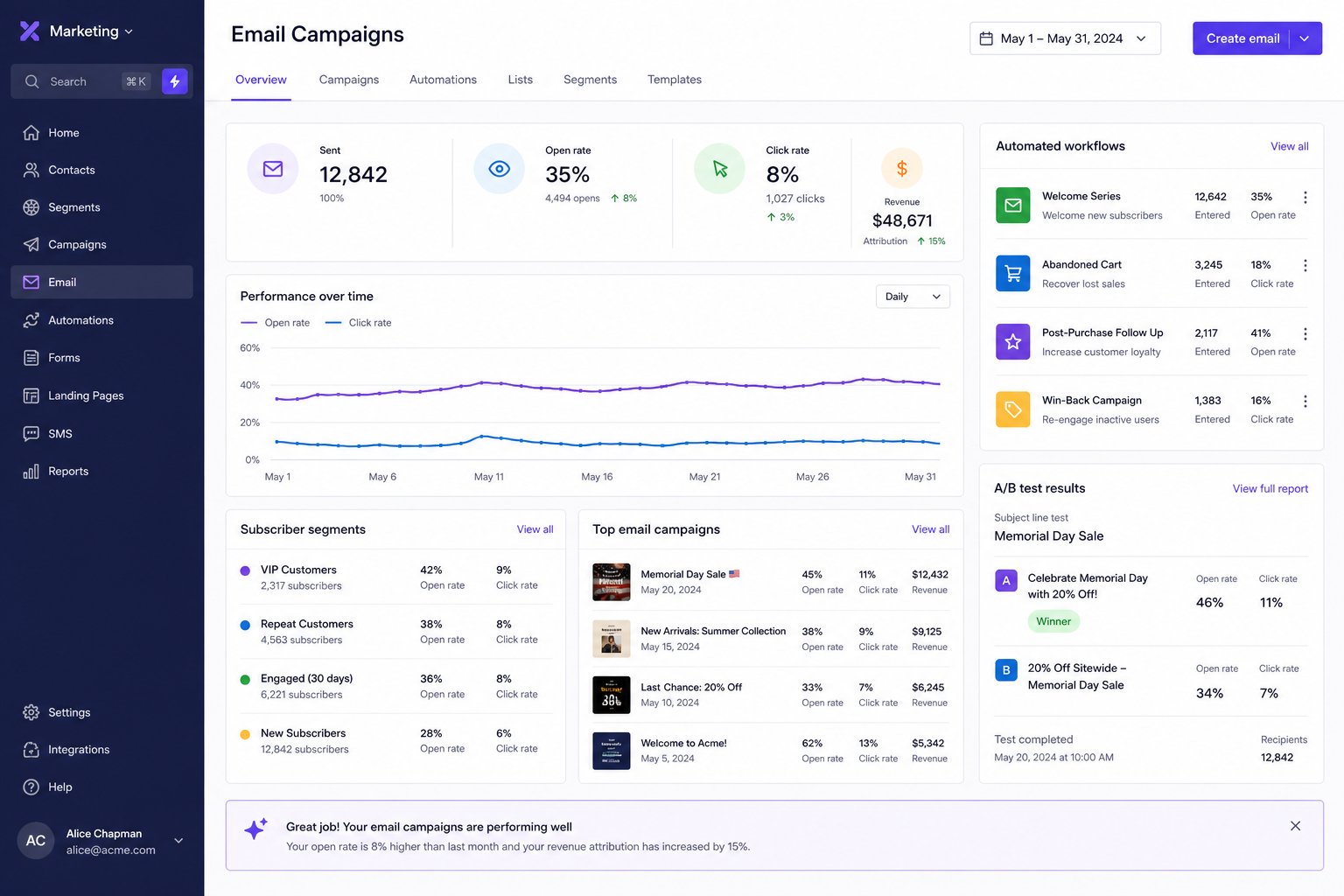Click the Forms sidebar icon
Viewport: 1344px width, 896px height.
pos(31,358)
